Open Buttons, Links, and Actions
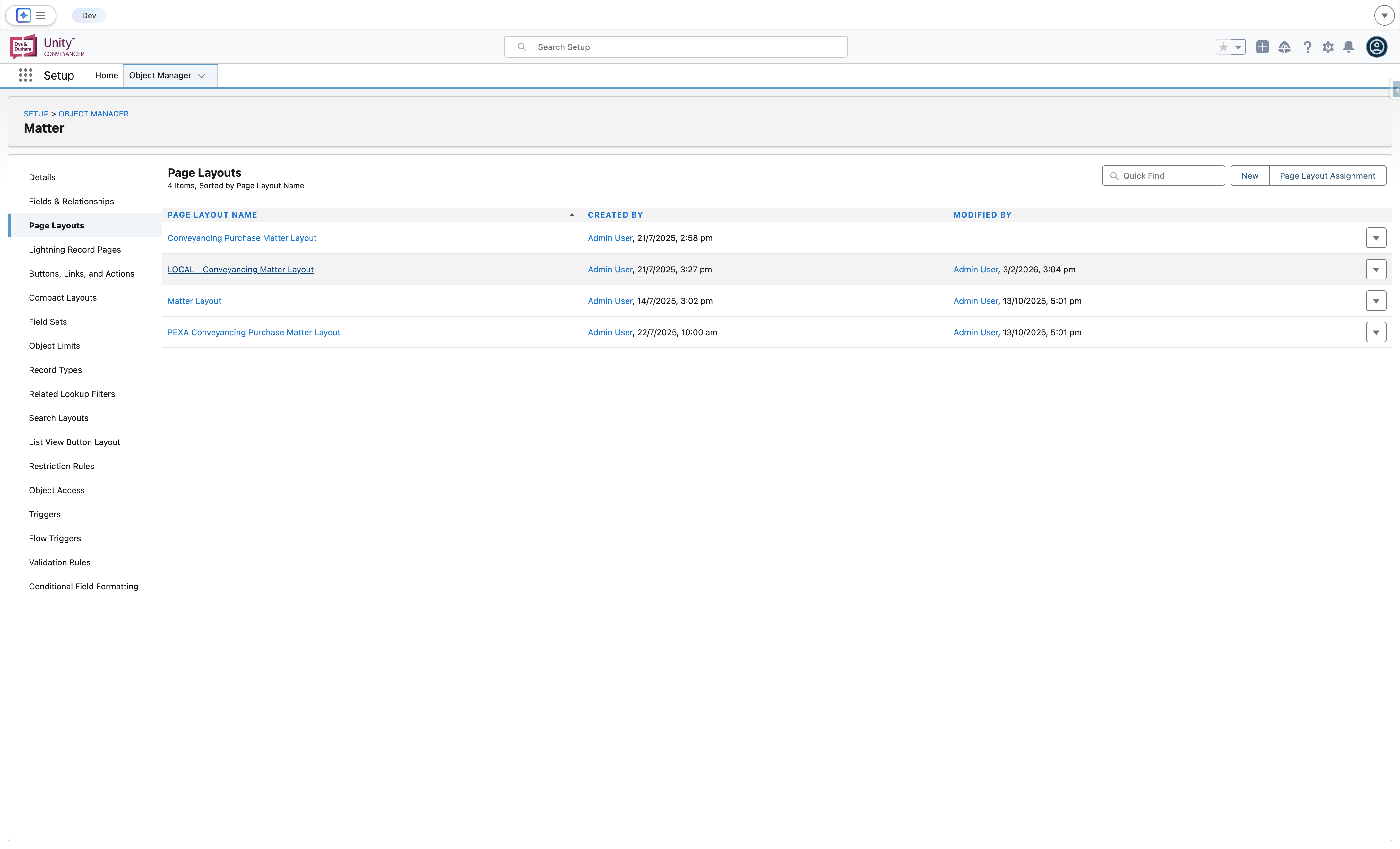Viewport: 1400px width, 849px height. [82, 273]
